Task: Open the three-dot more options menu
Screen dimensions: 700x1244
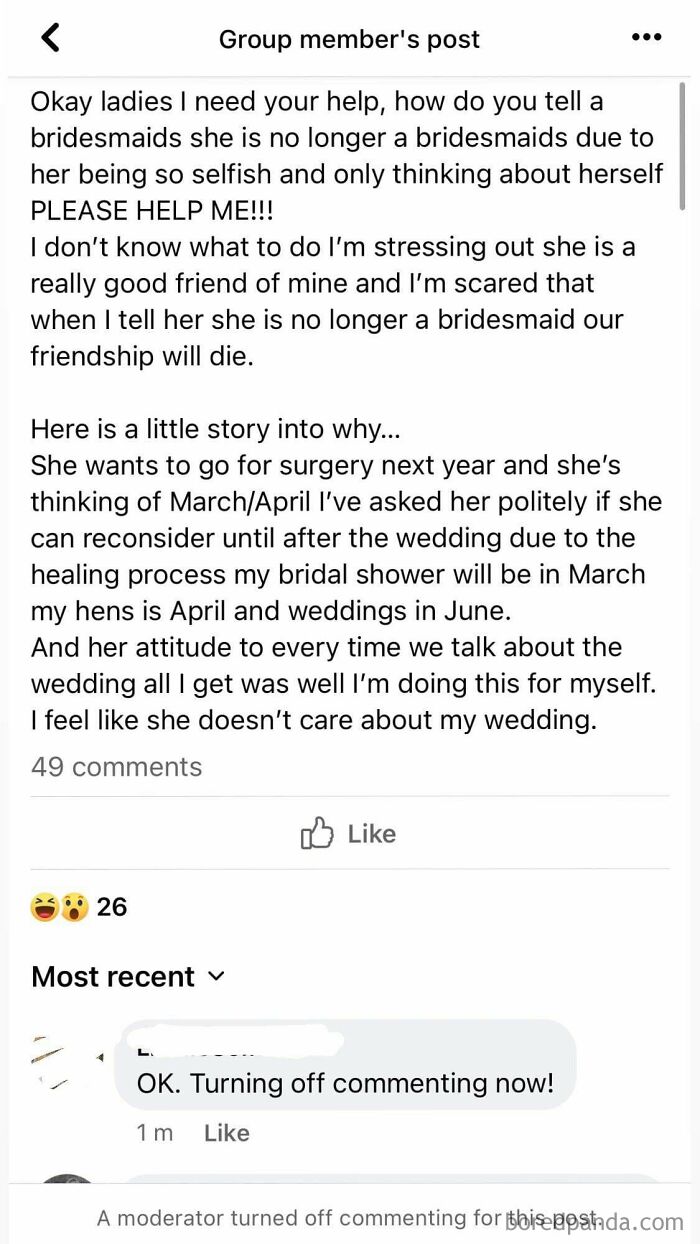Action: [x=646, y=38]
